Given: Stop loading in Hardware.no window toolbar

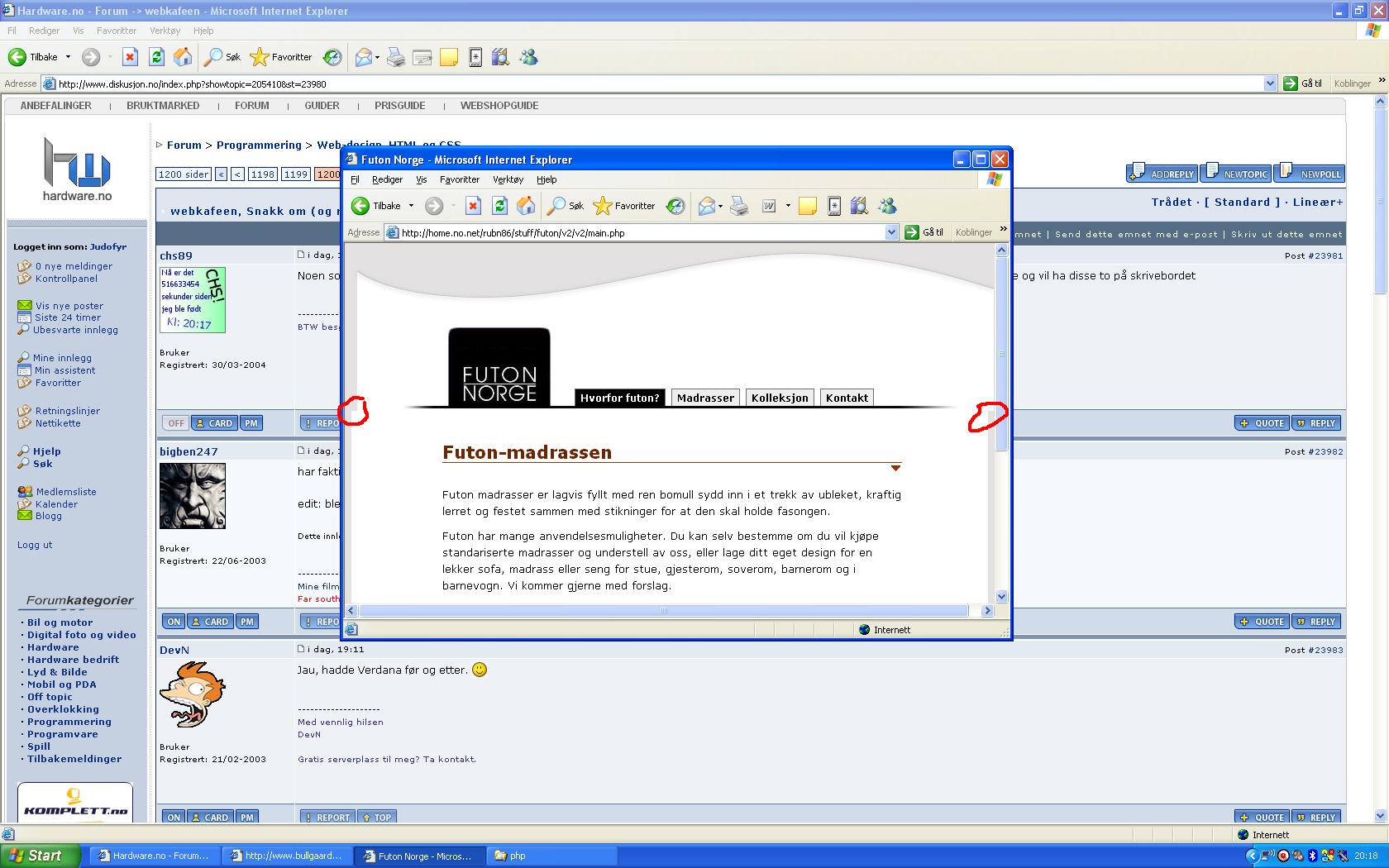Looking at the screenshot, I should click(x=130, y=57).
